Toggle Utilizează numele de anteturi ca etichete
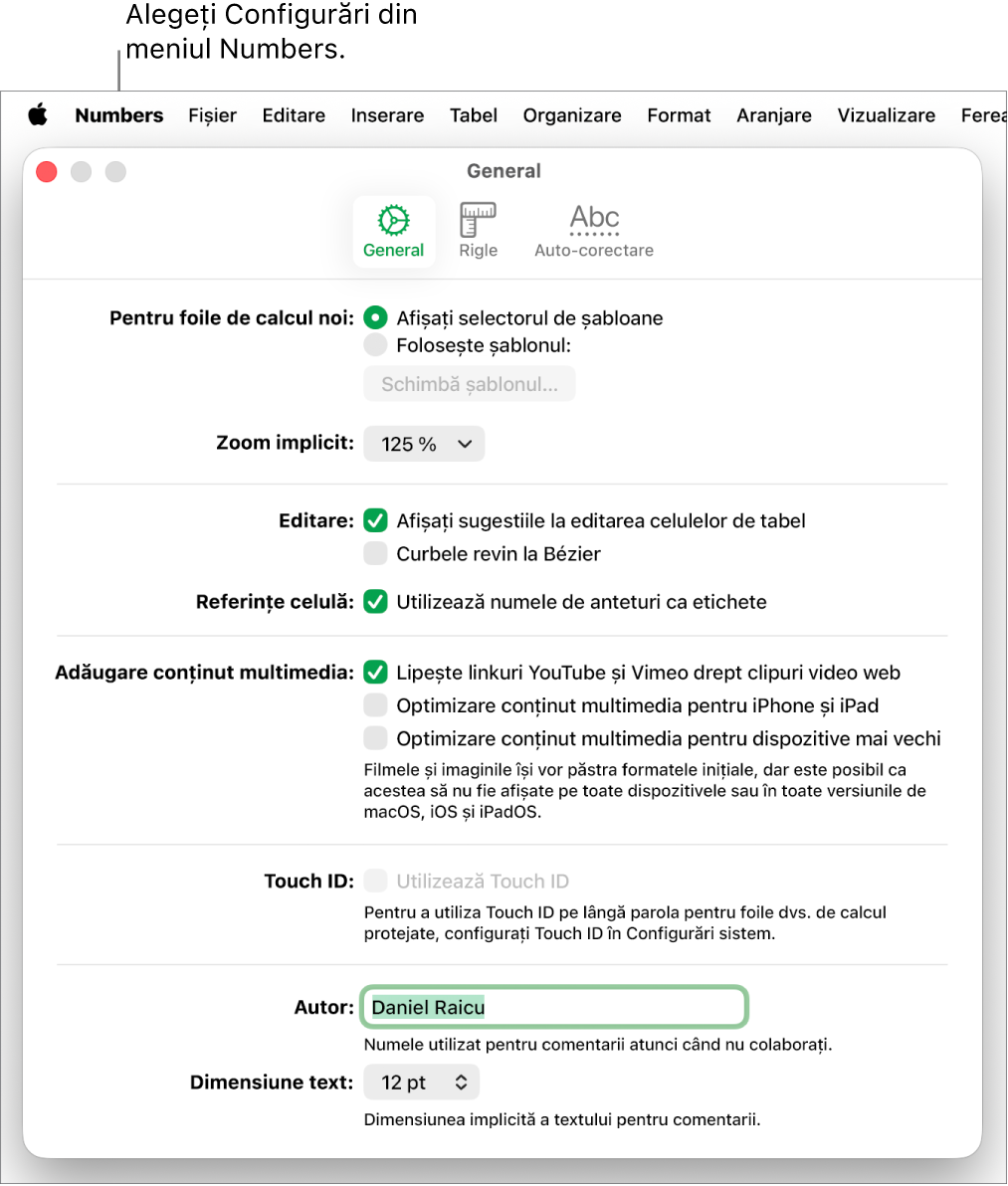1008x1186 pixels. (375, 602)
